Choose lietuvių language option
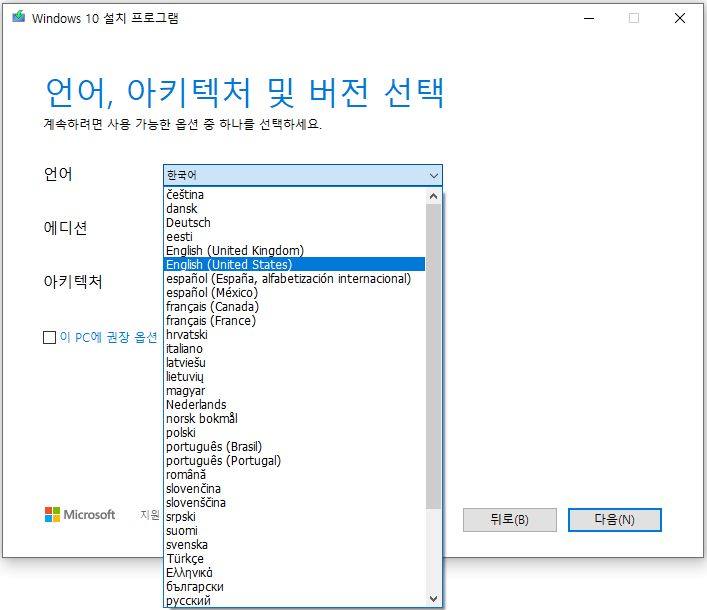707x610 pixels. point(294,376)
